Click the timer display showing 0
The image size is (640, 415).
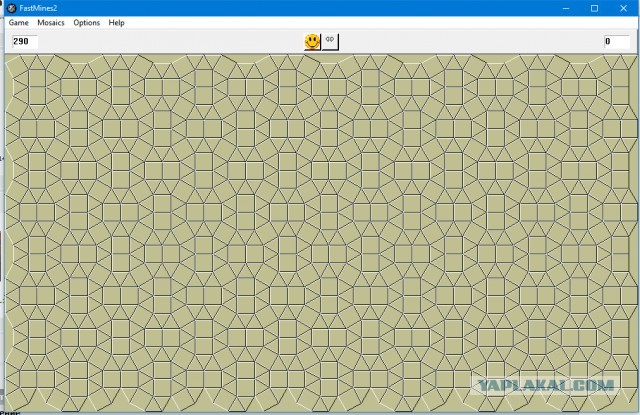(x=617, y=42)
